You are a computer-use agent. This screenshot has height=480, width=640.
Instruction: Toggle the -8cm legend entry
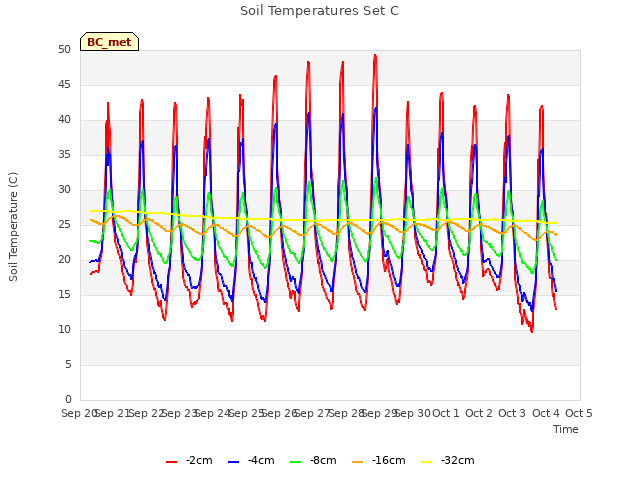(313, 461)
